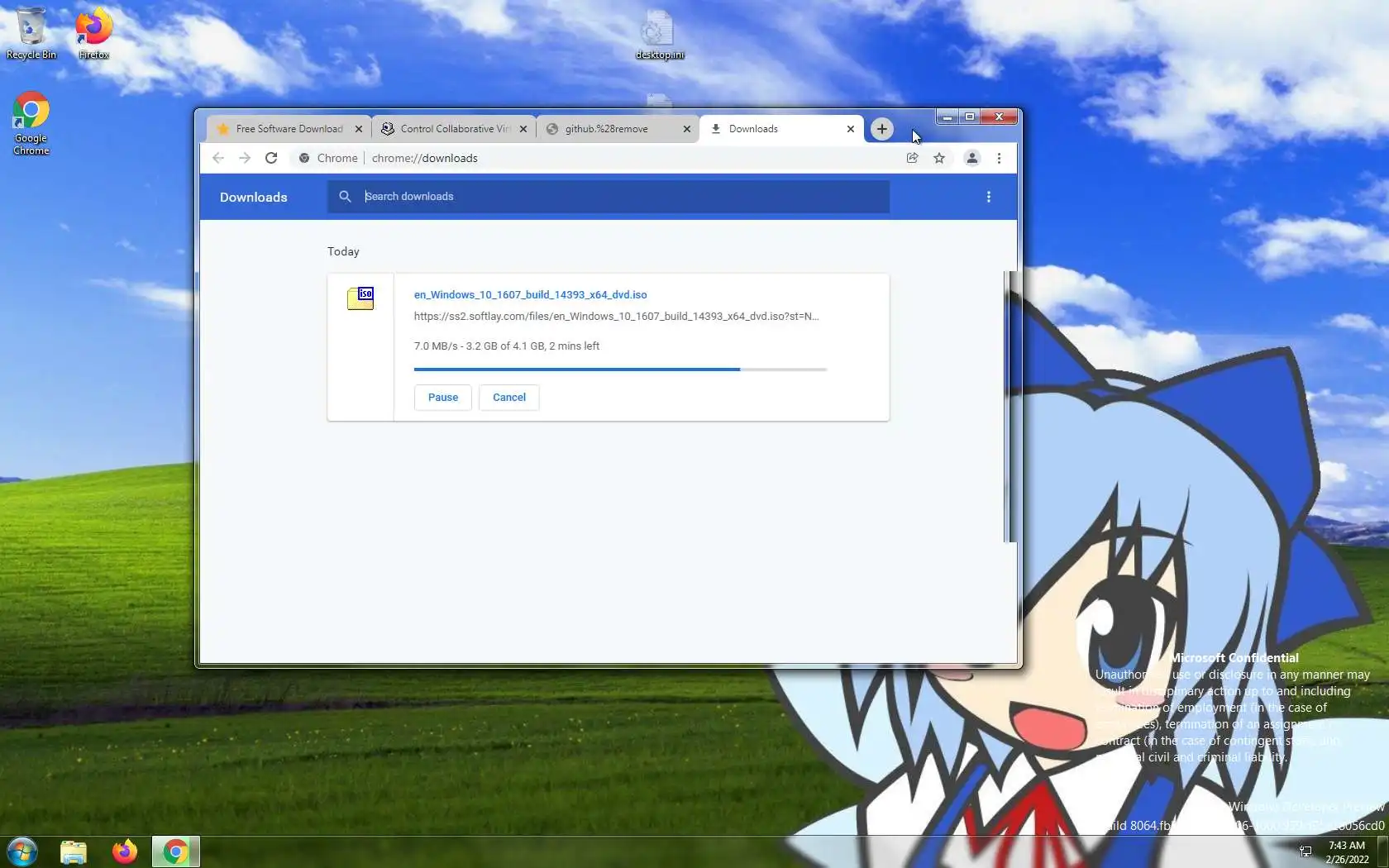
Task: Open the Windows Start menu
Action: (x=22, y=851)
